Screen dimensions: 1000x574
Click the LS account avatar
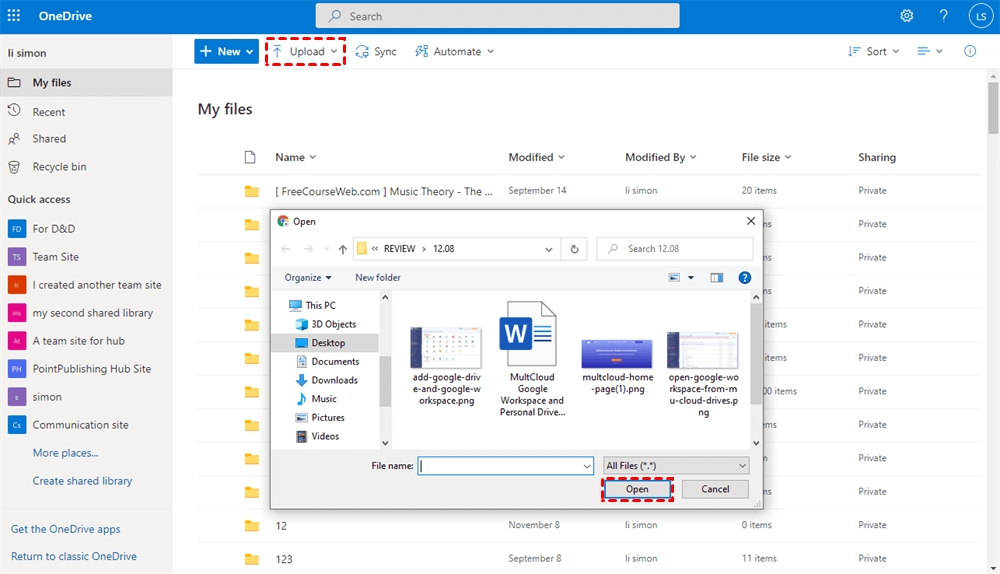pos(979,16)
